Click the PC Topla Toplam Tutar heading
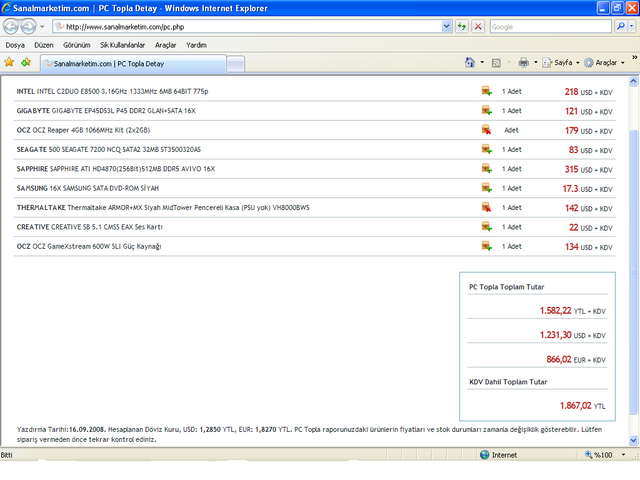Screen dimensions: 640x480 point(506,287)
